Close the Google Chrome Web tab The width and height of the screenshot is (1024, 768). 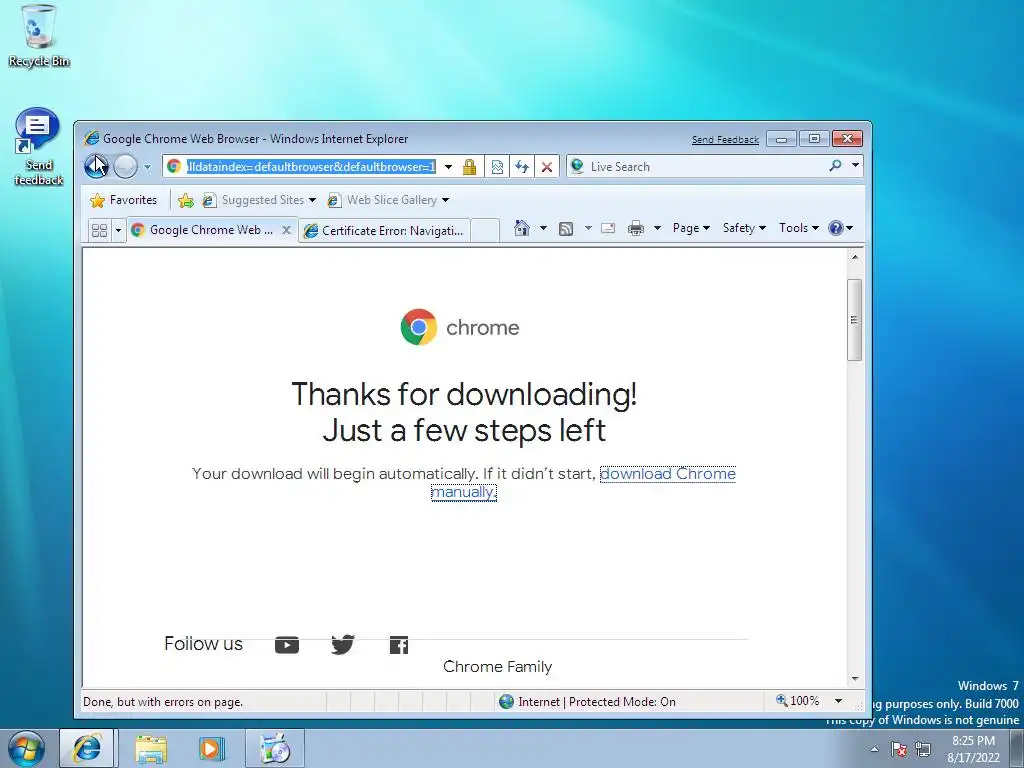[286, 230]
